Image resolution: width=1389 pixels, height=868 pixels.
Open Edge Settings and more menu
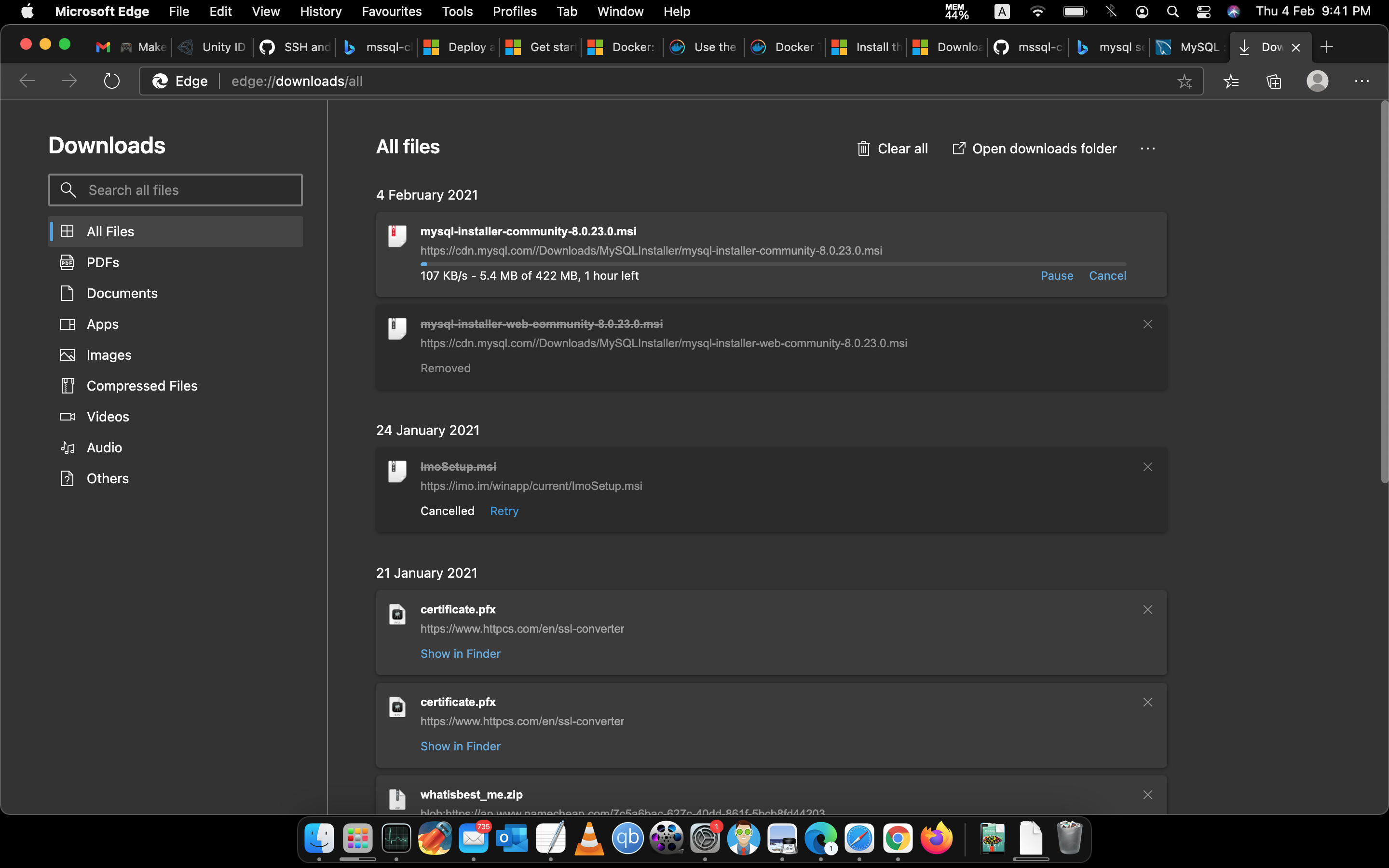[x=1362, y=81]
